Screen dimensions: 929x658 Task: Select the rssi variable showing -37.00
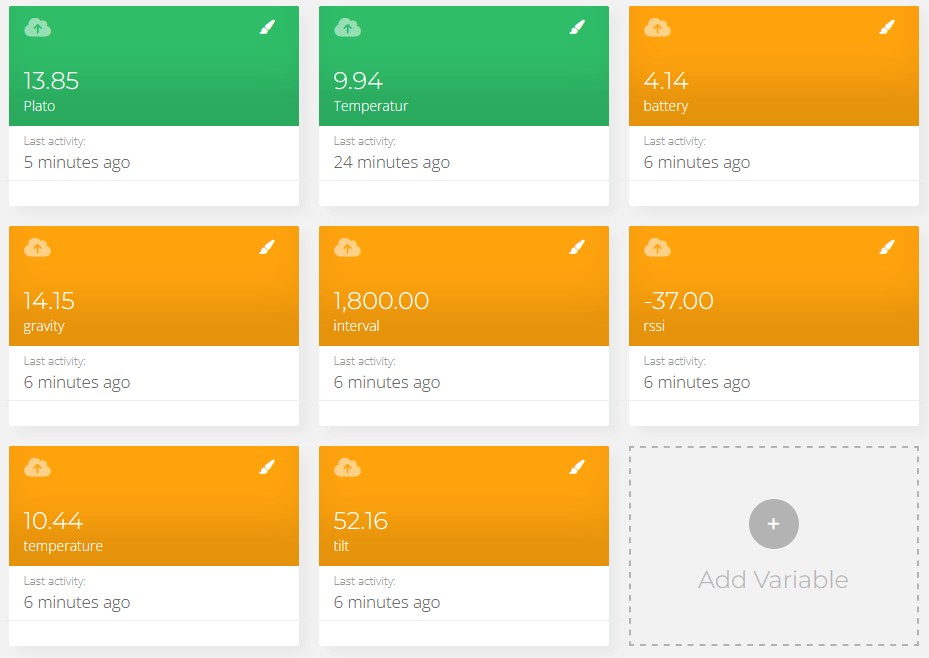(678, 301)
